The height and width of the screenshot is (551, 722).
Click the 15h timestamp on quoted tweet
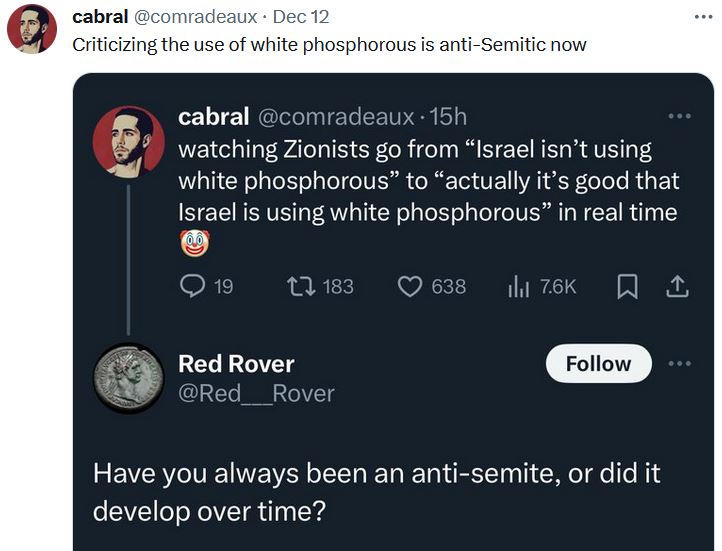tap(447, 117)
